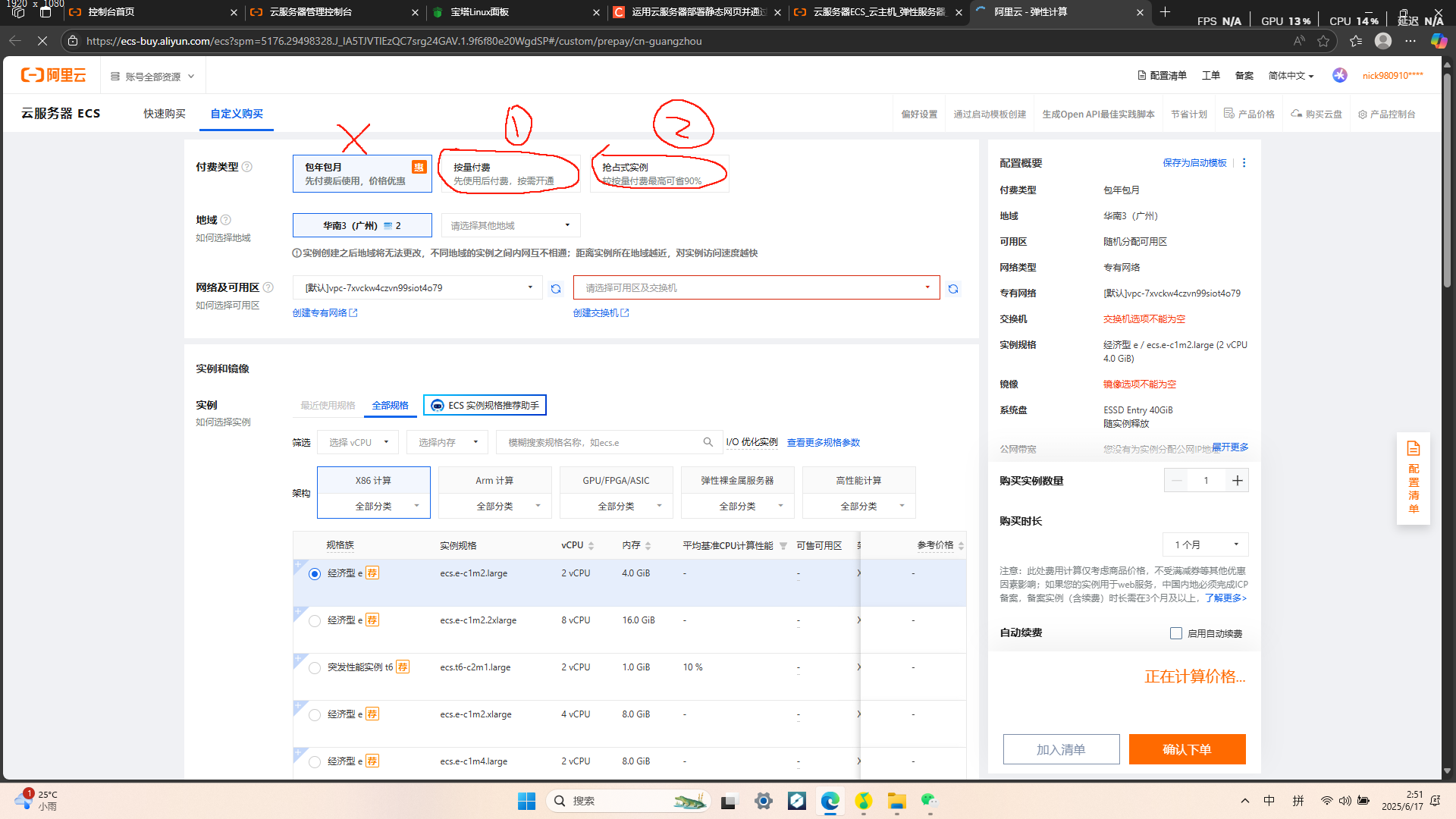Expand Arm computing category dropdown
Viewport: 1456px width, 819px height.
coord(495,506)
